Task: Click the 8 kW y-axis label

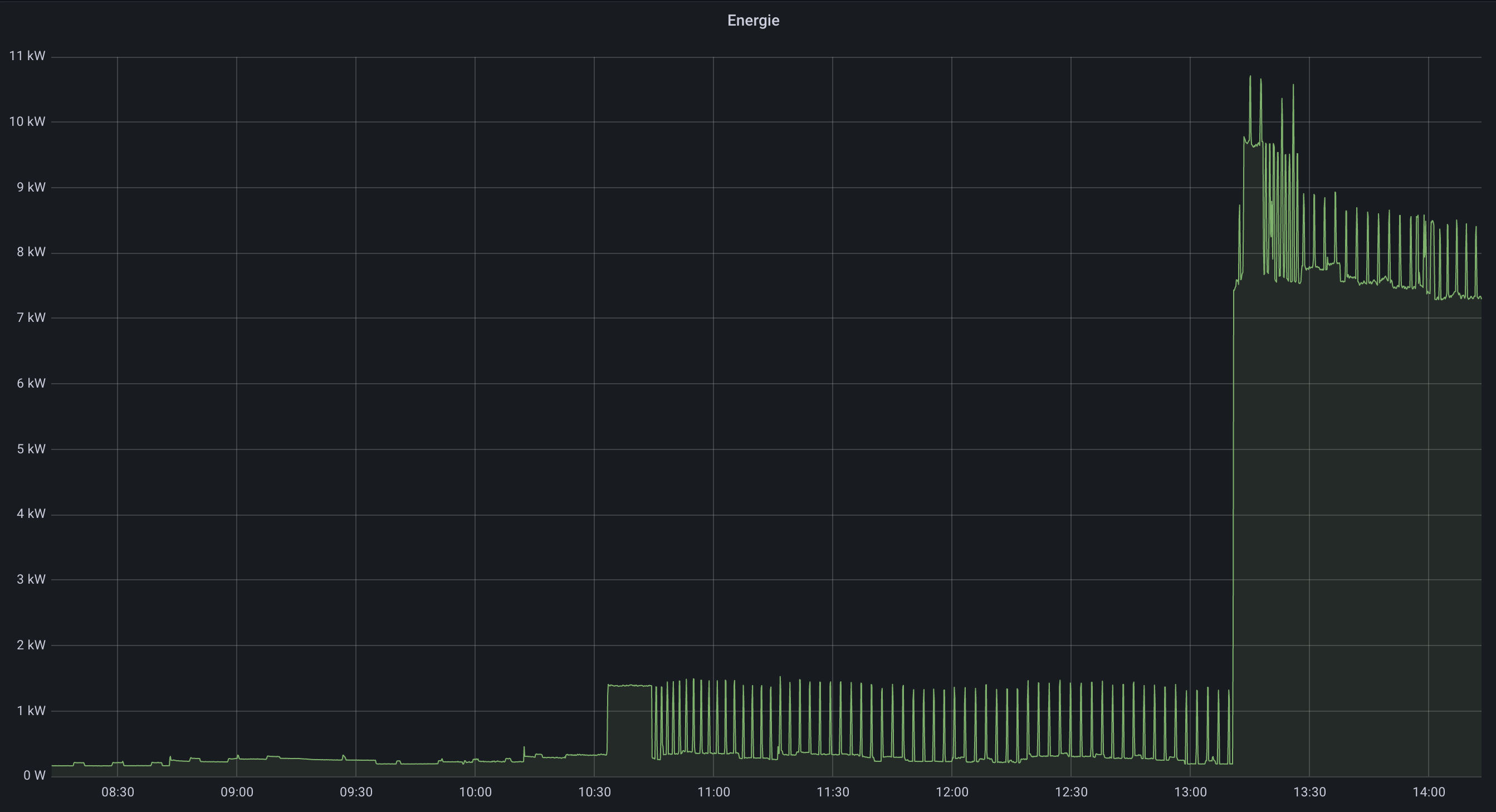Action: (x=31, y=252)
